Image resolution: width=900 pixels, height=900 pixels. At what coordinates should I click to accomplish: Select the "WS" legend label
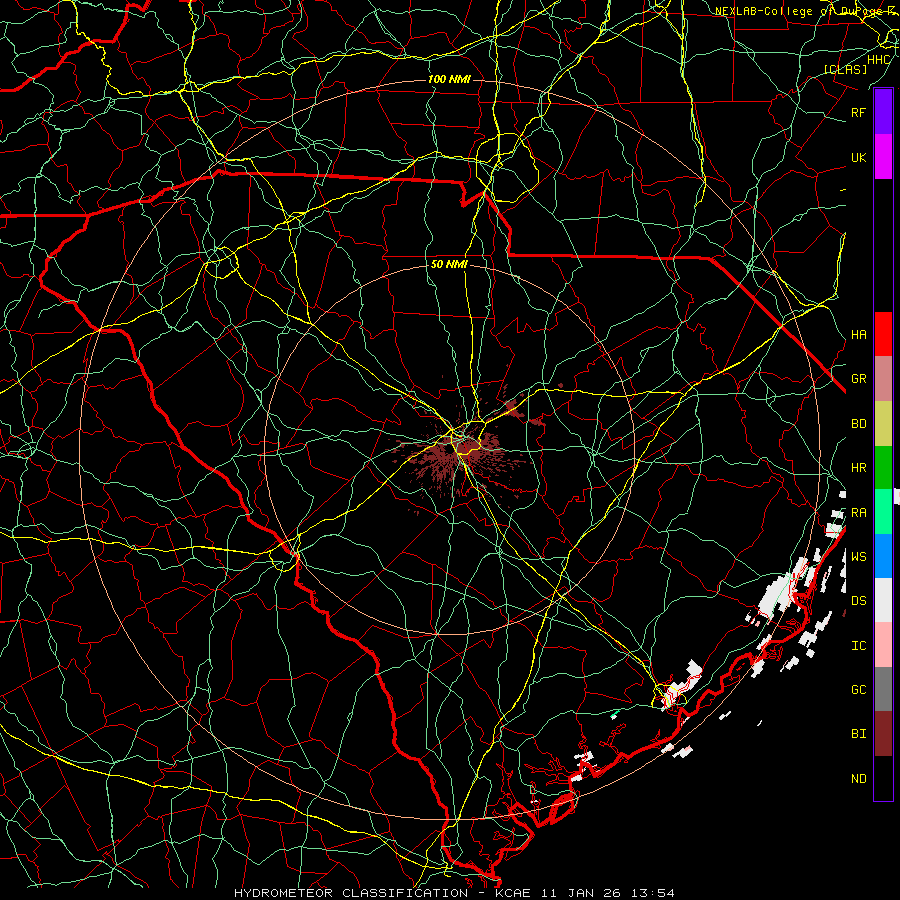858,556
